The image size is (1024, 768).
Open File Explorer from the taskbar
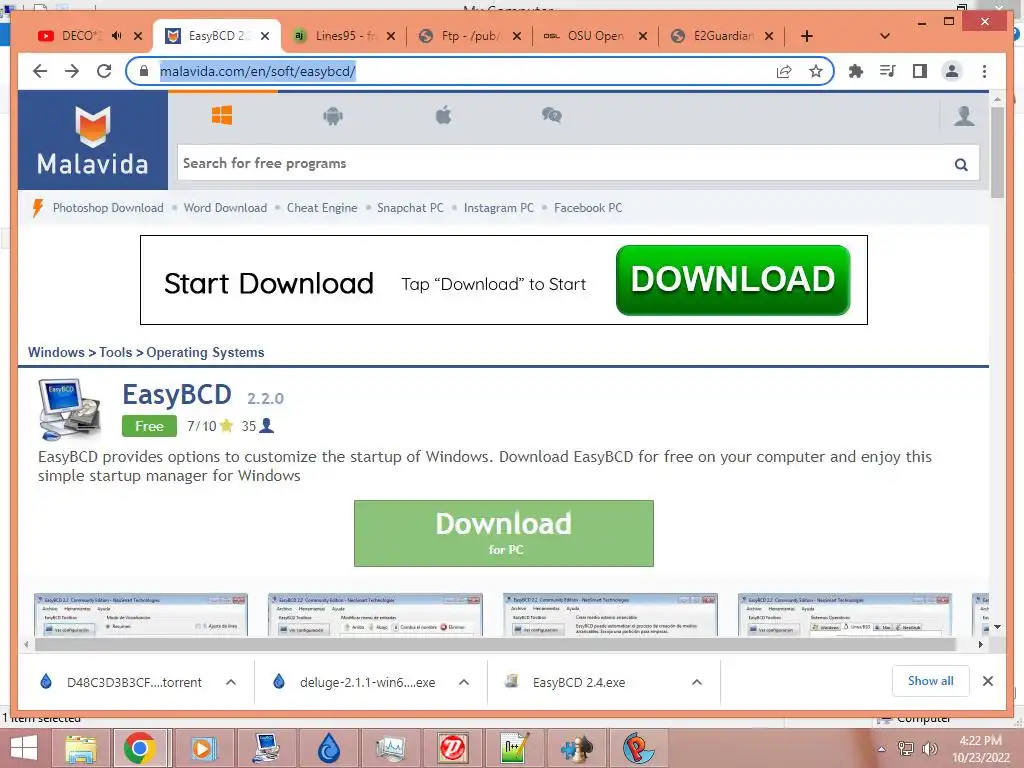(x=81, y=748)
